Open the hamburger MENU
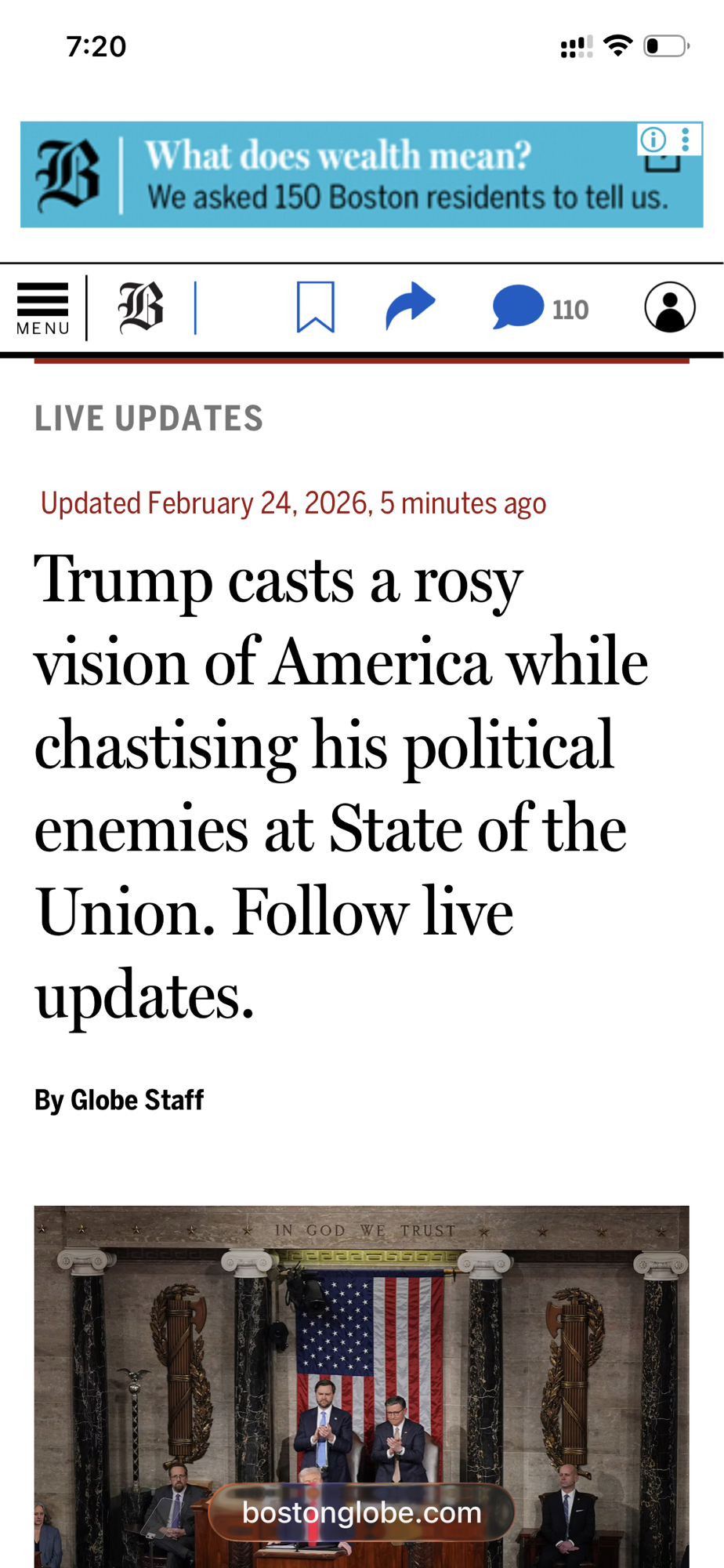The height and width of the screenshot is (1568, 724). 43,308
